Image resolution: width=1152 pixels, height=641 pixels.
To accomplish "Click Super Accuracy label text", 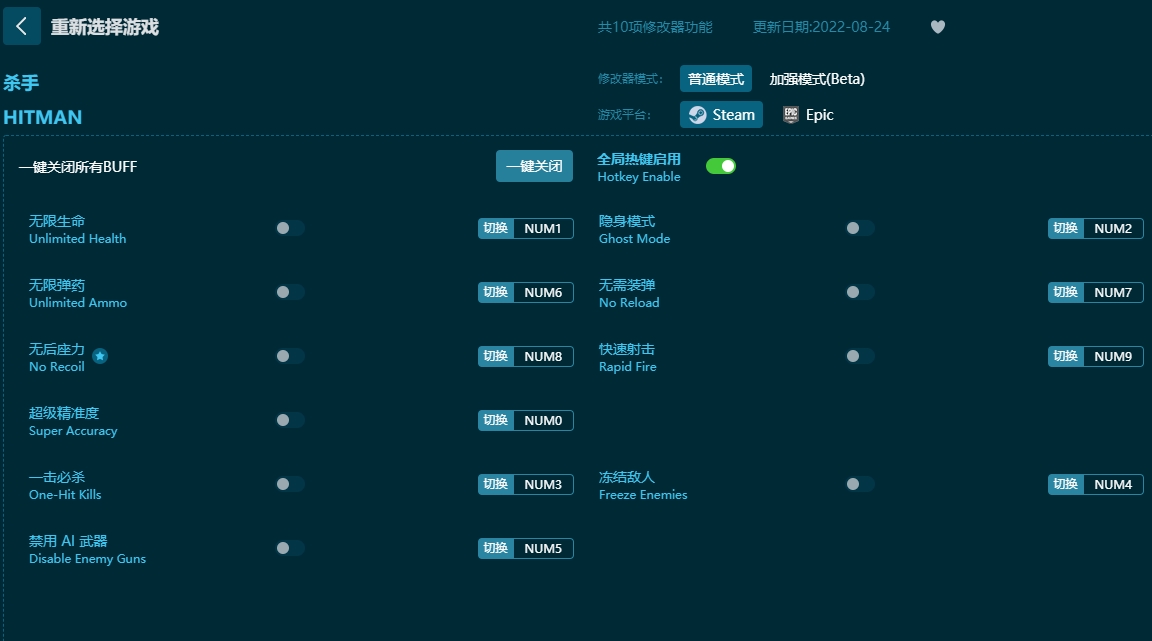I will (x=73, y=431).
